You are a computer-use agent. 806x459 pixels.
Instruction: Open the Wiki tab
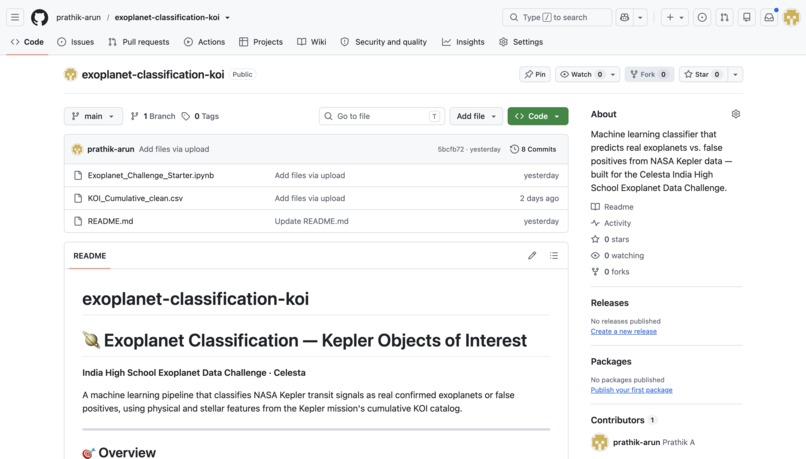coord(312,42)
